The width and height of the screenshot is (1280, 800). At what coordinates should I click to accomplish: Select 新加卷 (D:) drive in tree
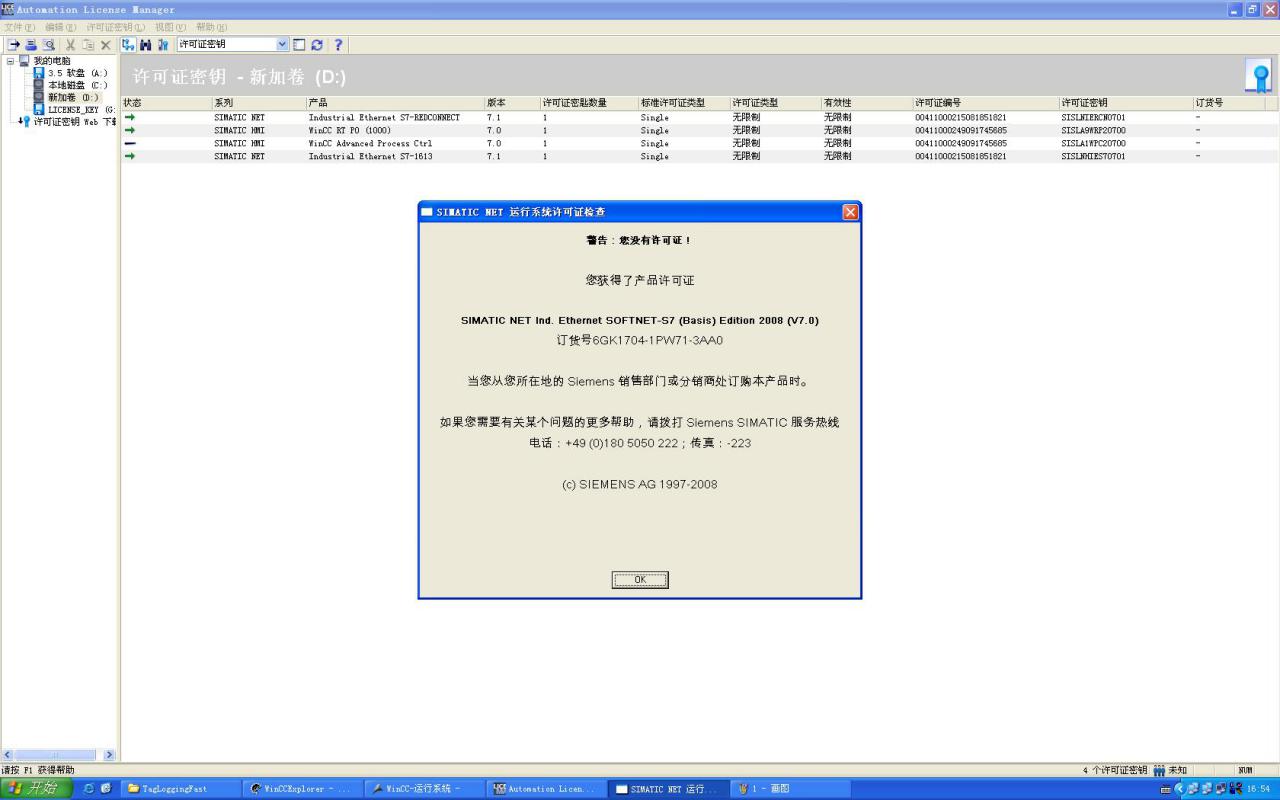(x=73, y=97)
